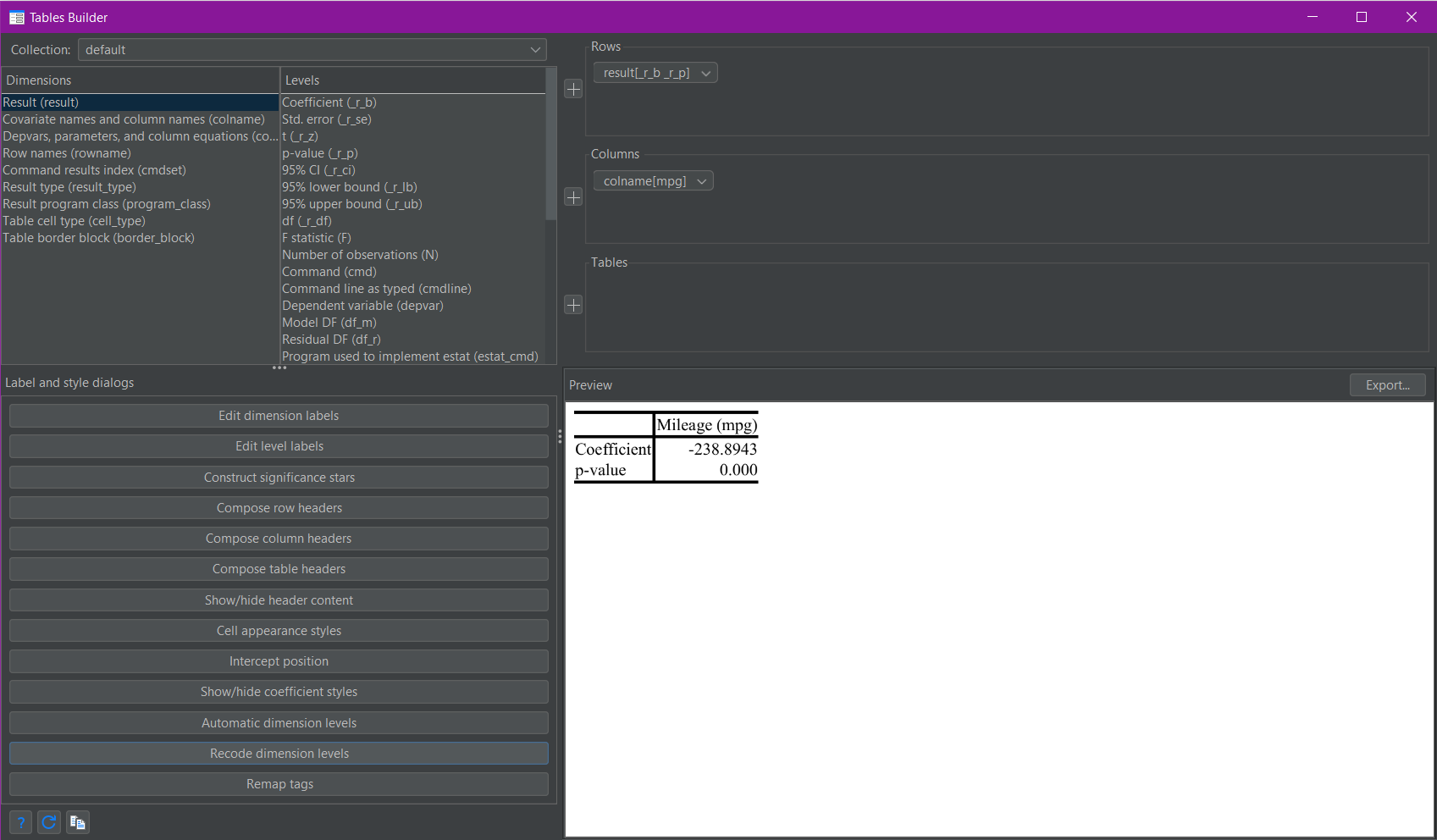The height and width of the screenshot is (840, 1437).
Task: Click the vertical splitter handle beside Preview
Action: (560, 436)
